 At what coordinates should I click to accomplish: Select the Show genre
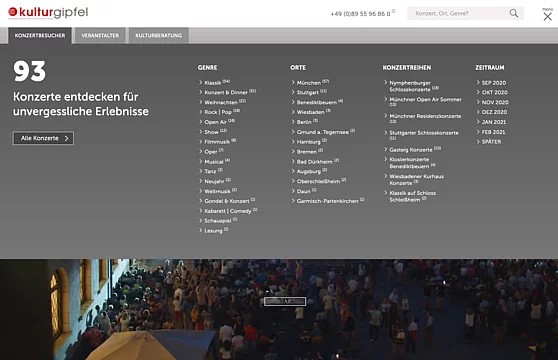[x=213, y=132]
